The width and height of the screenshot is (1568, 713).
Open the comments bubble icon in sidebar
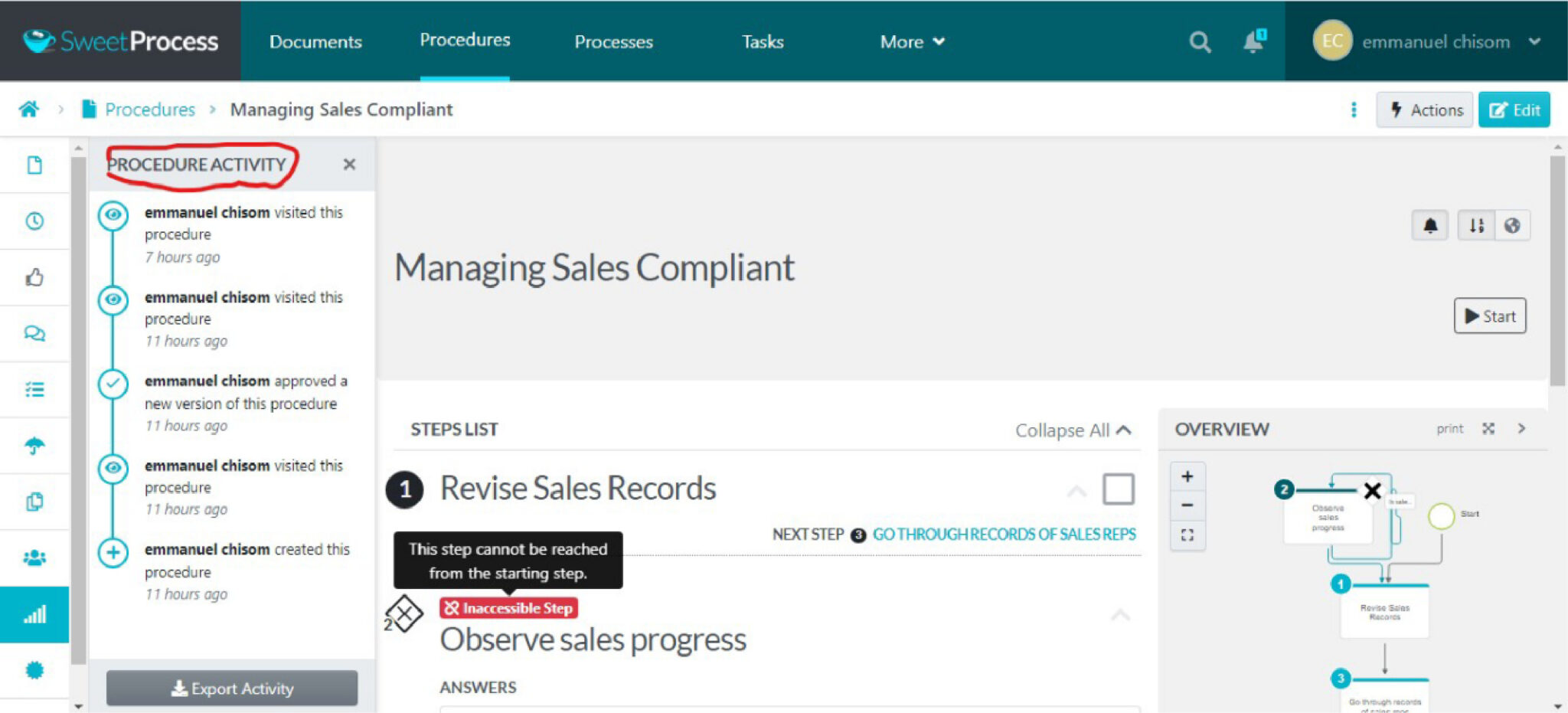tap(34, 333)
